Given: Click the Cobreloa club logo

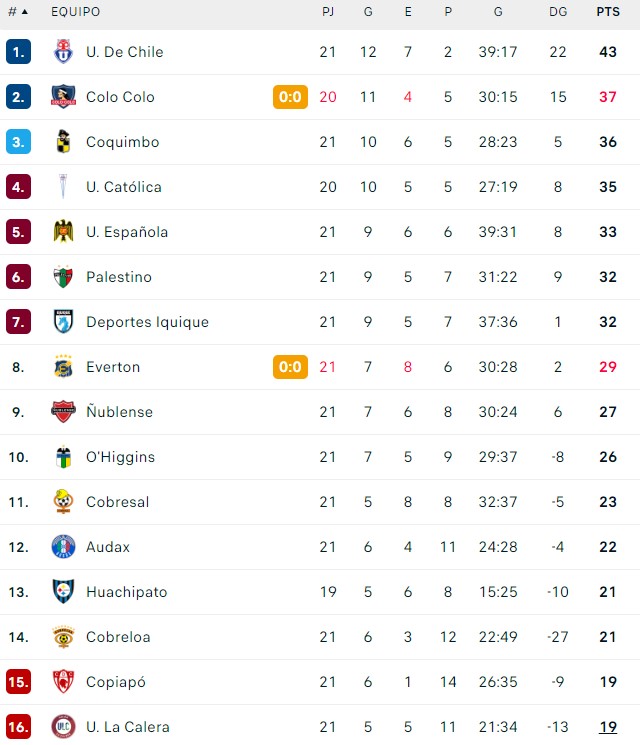Looking at the screenshot, I should [x=63, y=637].
